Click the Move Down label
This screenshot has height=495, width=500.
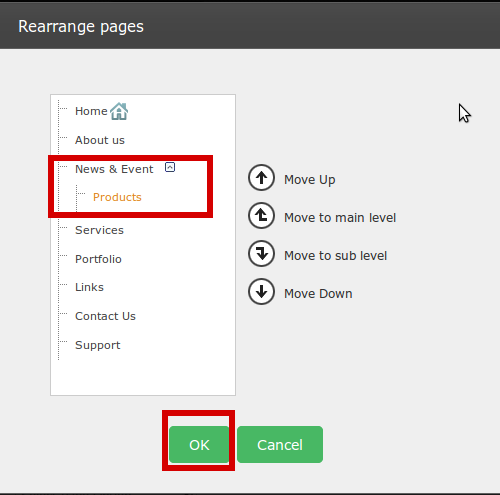[318, 294]
